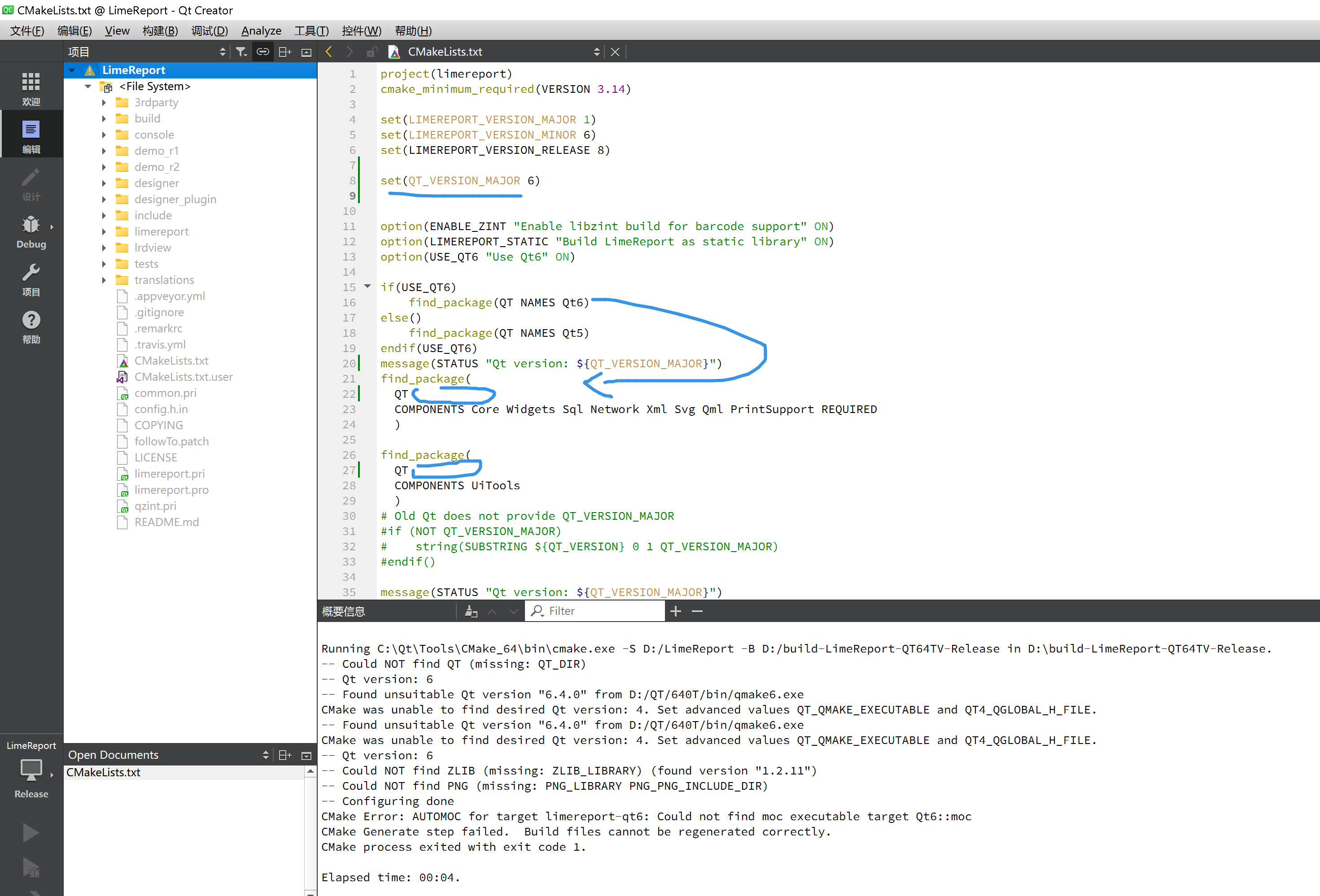The image size is (1320, 896).
Task: Toggle read-only lock on CMakeLists.txt
Action: point(372,51)
